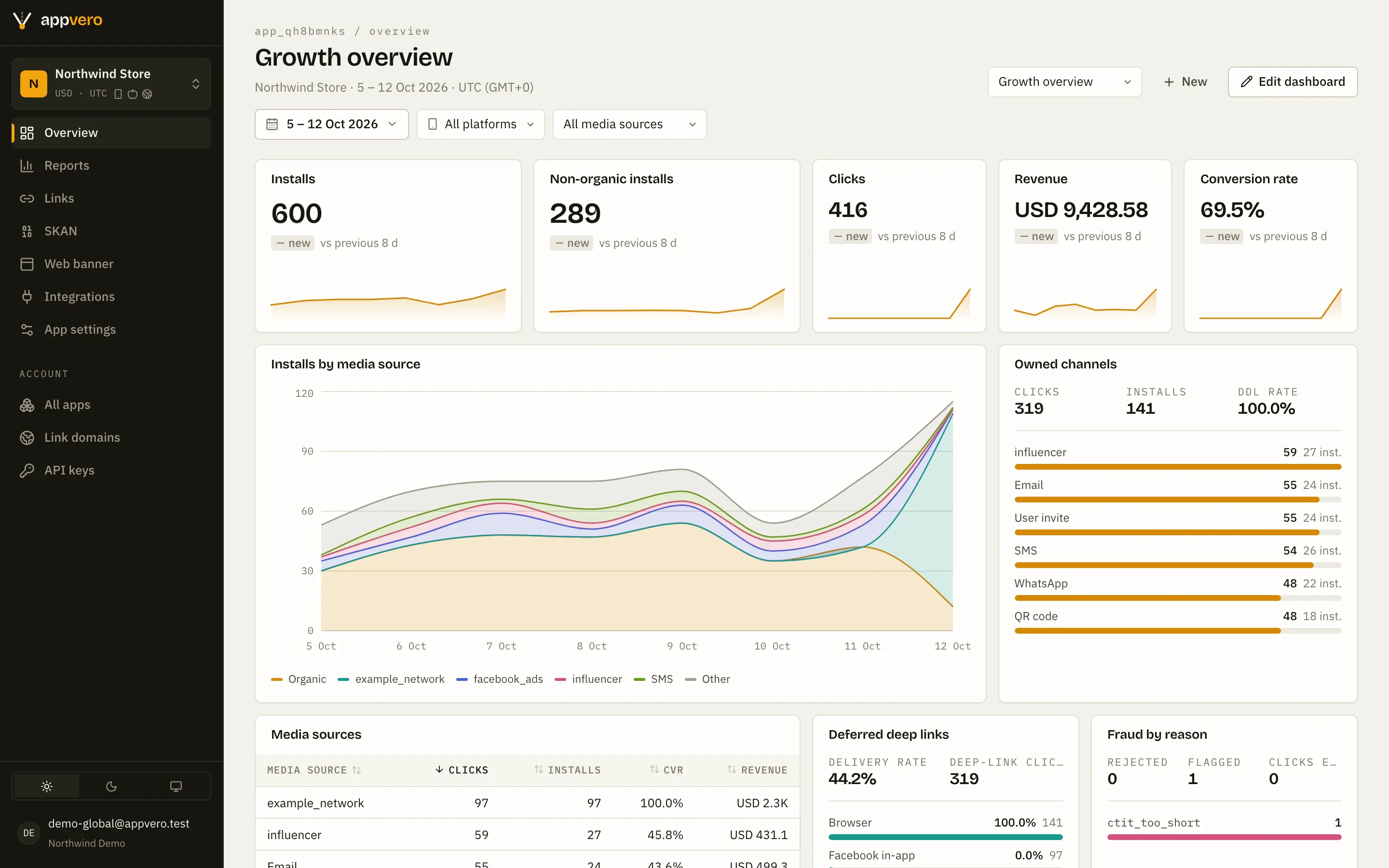Click the sort arrow beside CLICKS column
The height and width of the screenshot is (868, 1389).
click(439, 769)
